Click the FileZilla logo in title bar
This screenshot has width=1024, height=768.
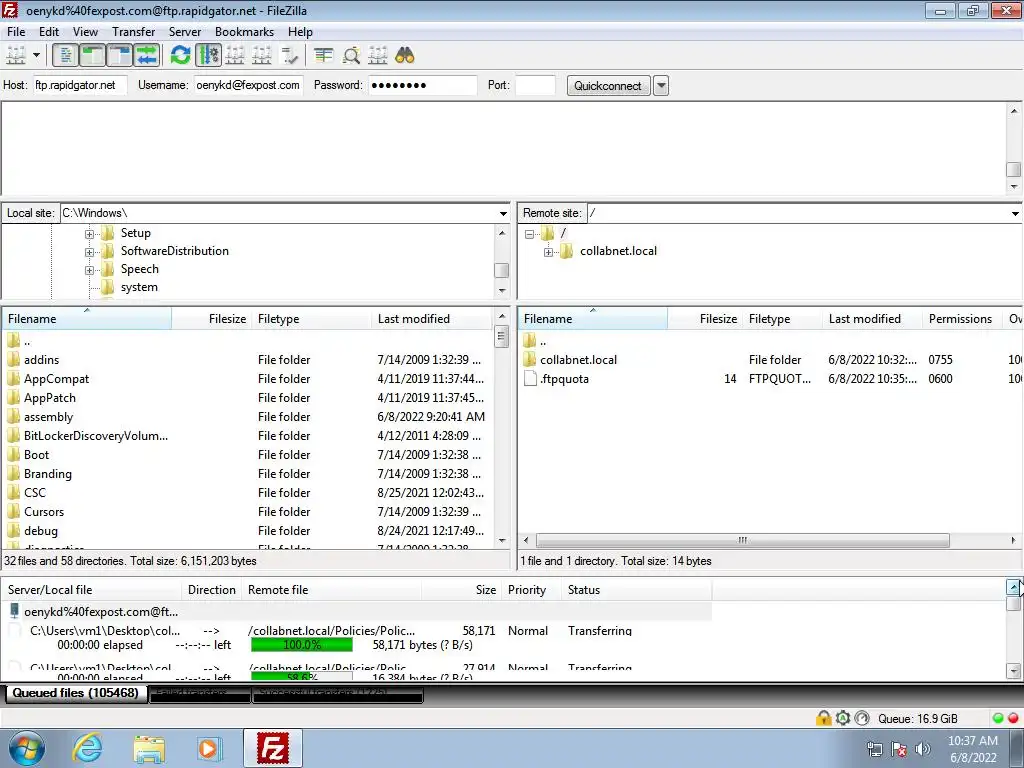[10, 10]
